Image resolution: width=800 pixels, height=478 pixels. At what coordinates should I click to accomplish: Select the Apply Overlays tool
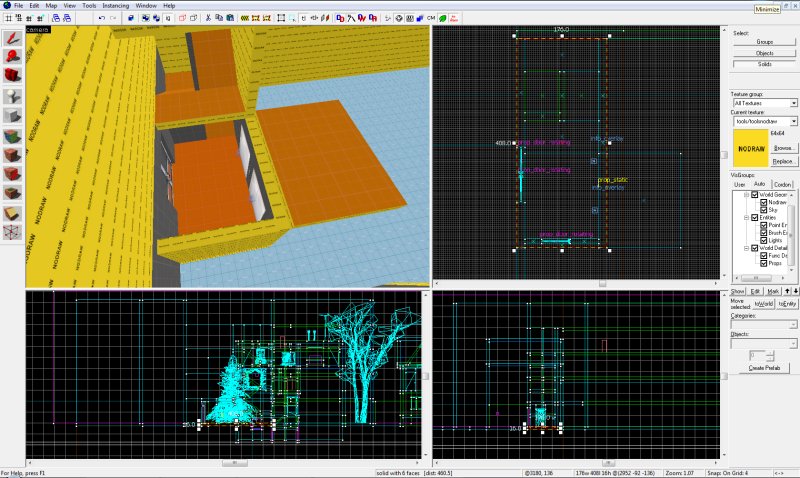pos(12,193)
